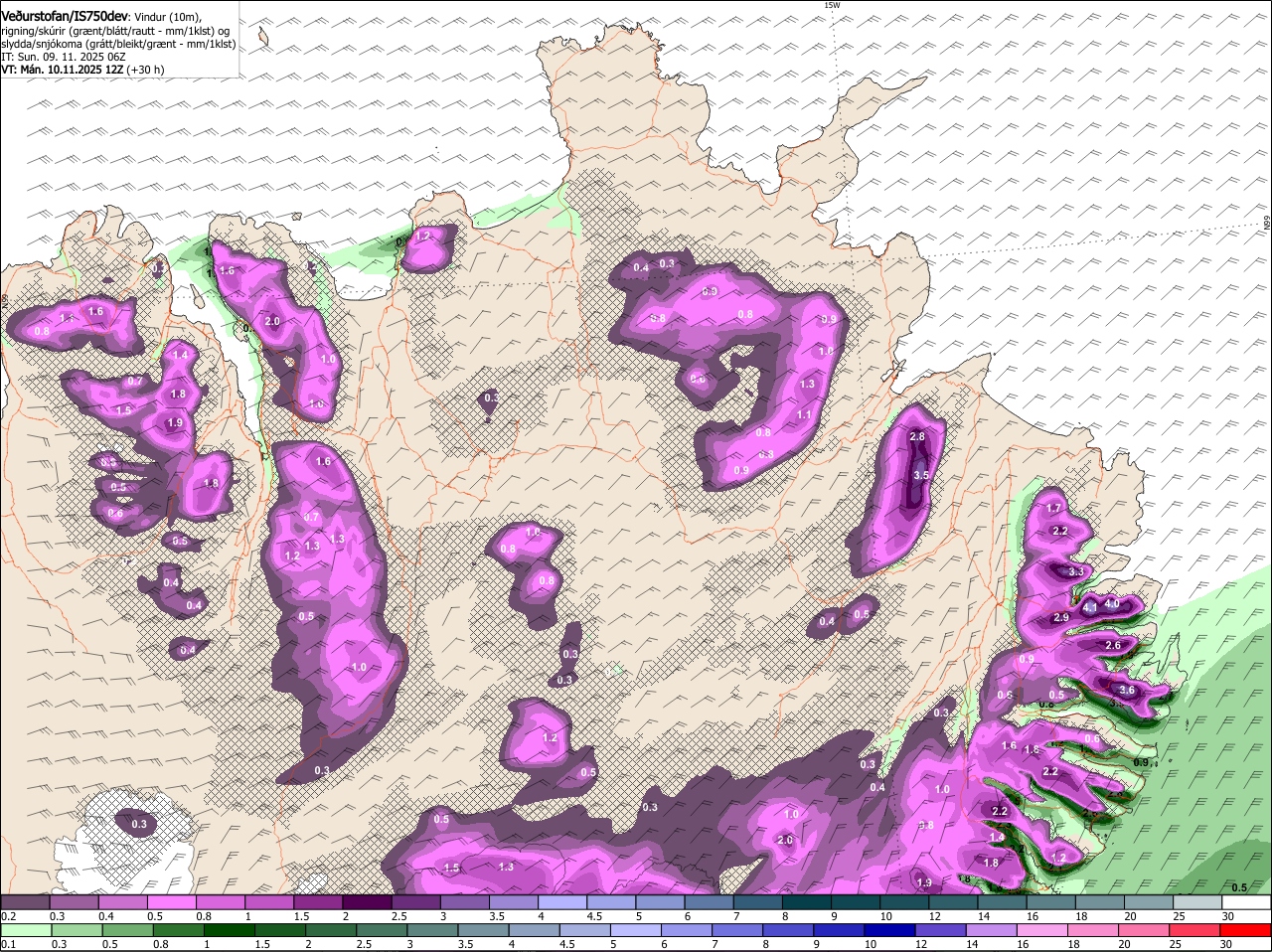Click the 'Veðurstofan/IS750dev' title text
The image size is (1272, 952).
point(65,15)
